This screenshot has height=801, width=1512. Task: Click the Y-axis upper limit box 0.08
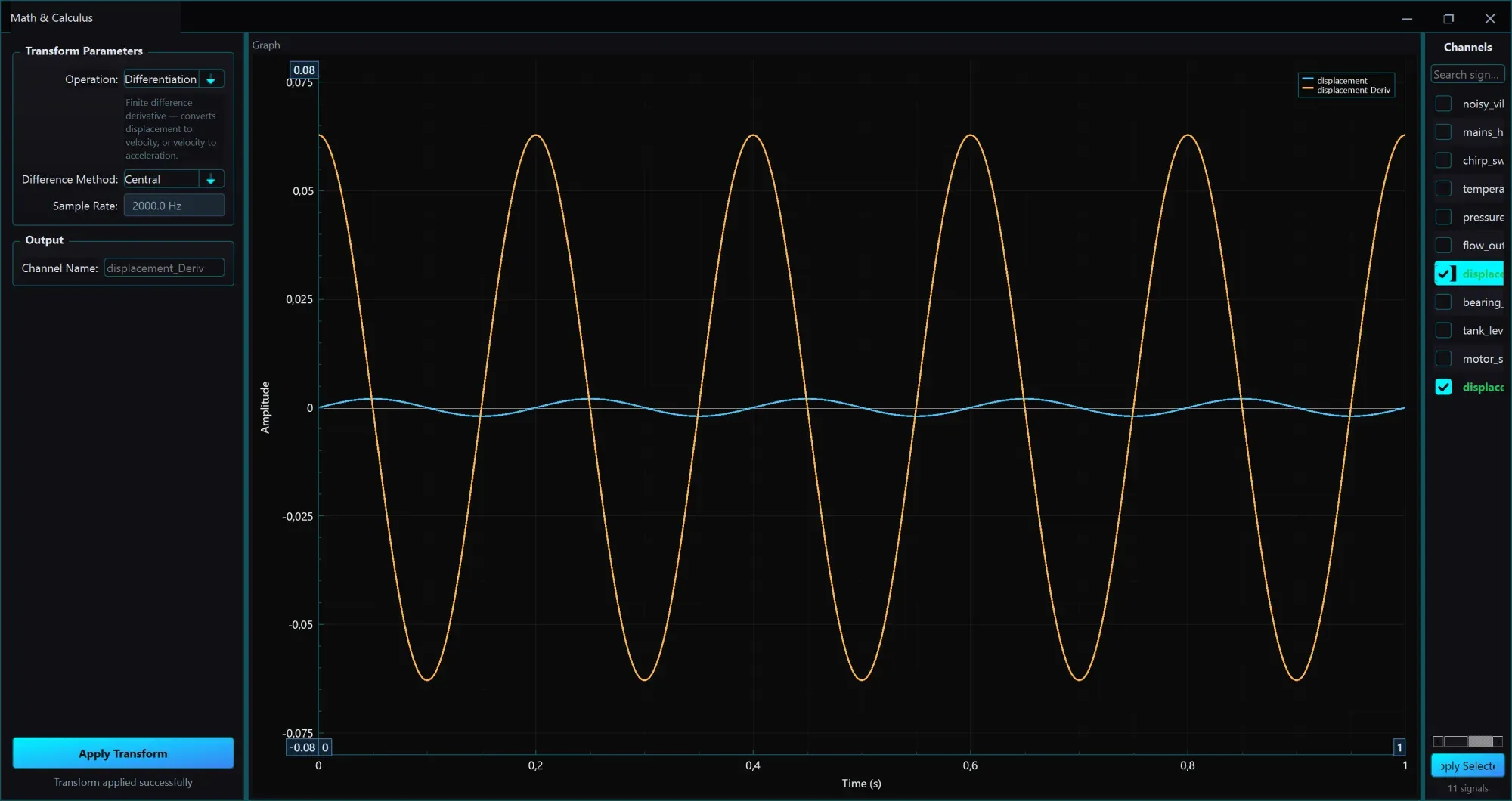click(304, 70)
